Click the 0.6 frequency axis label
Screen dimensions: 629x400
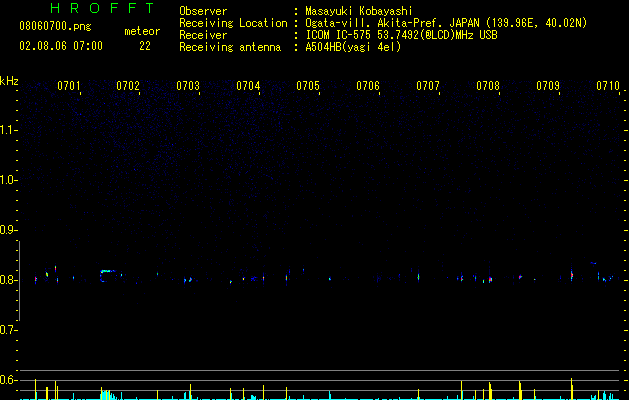point(7,380)
